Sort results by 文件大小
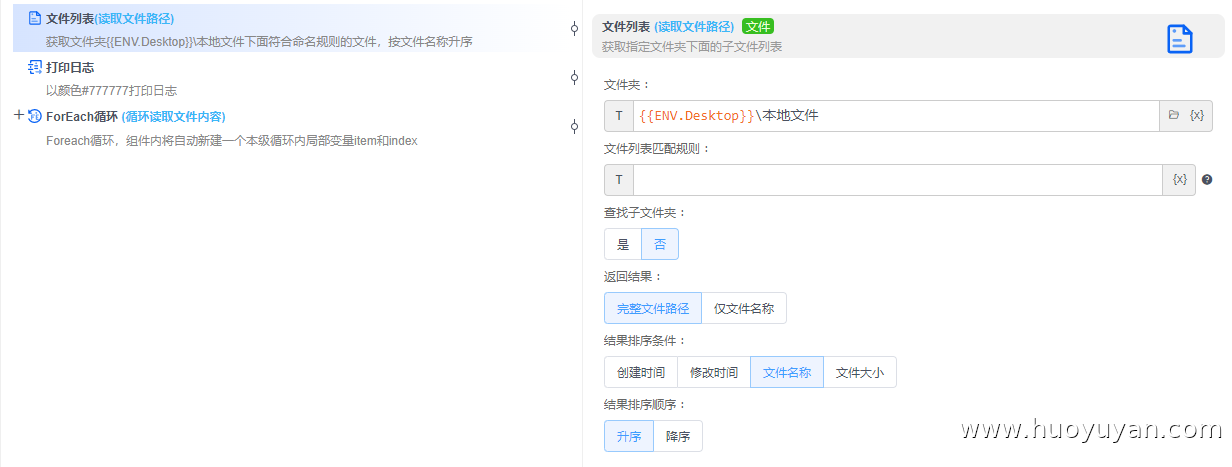1232x467 pixels. click(x=860, y=372)
